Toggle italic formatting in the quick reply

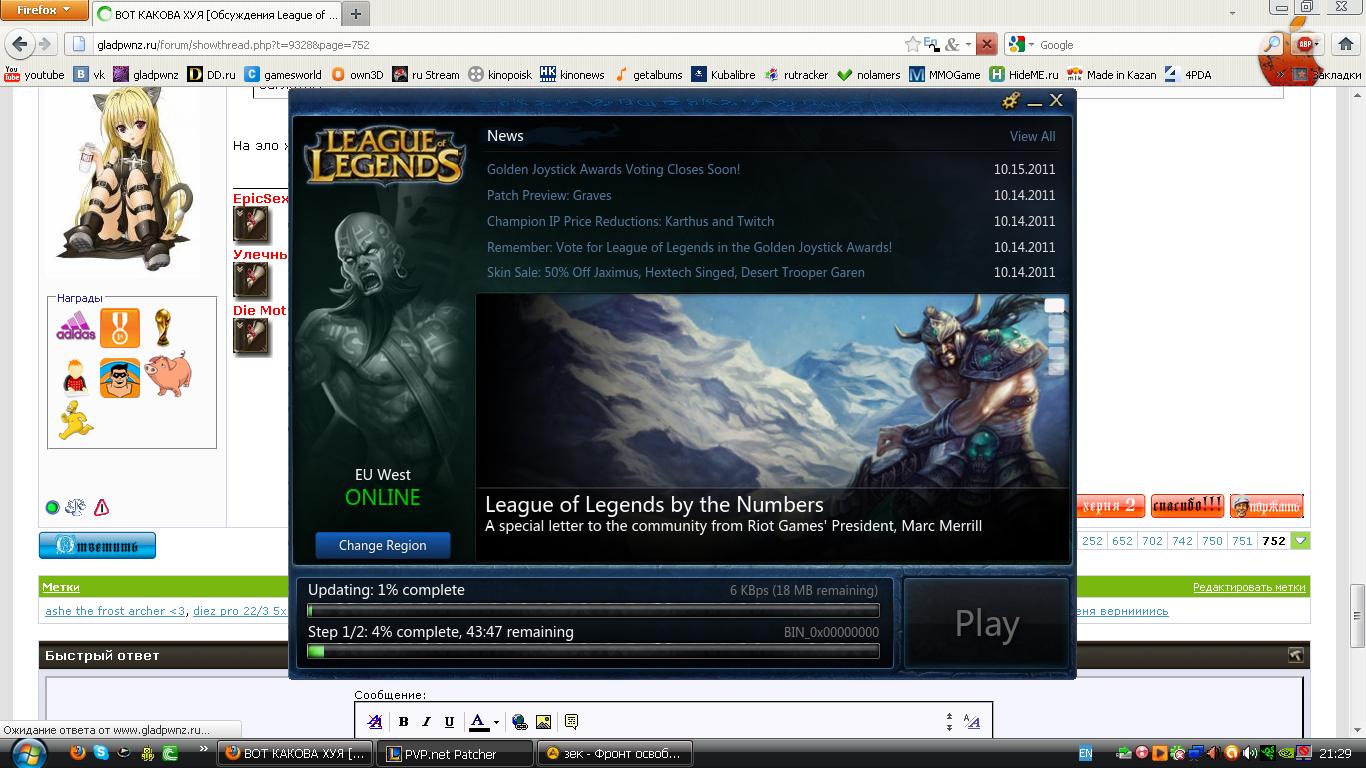click(426, 722)
